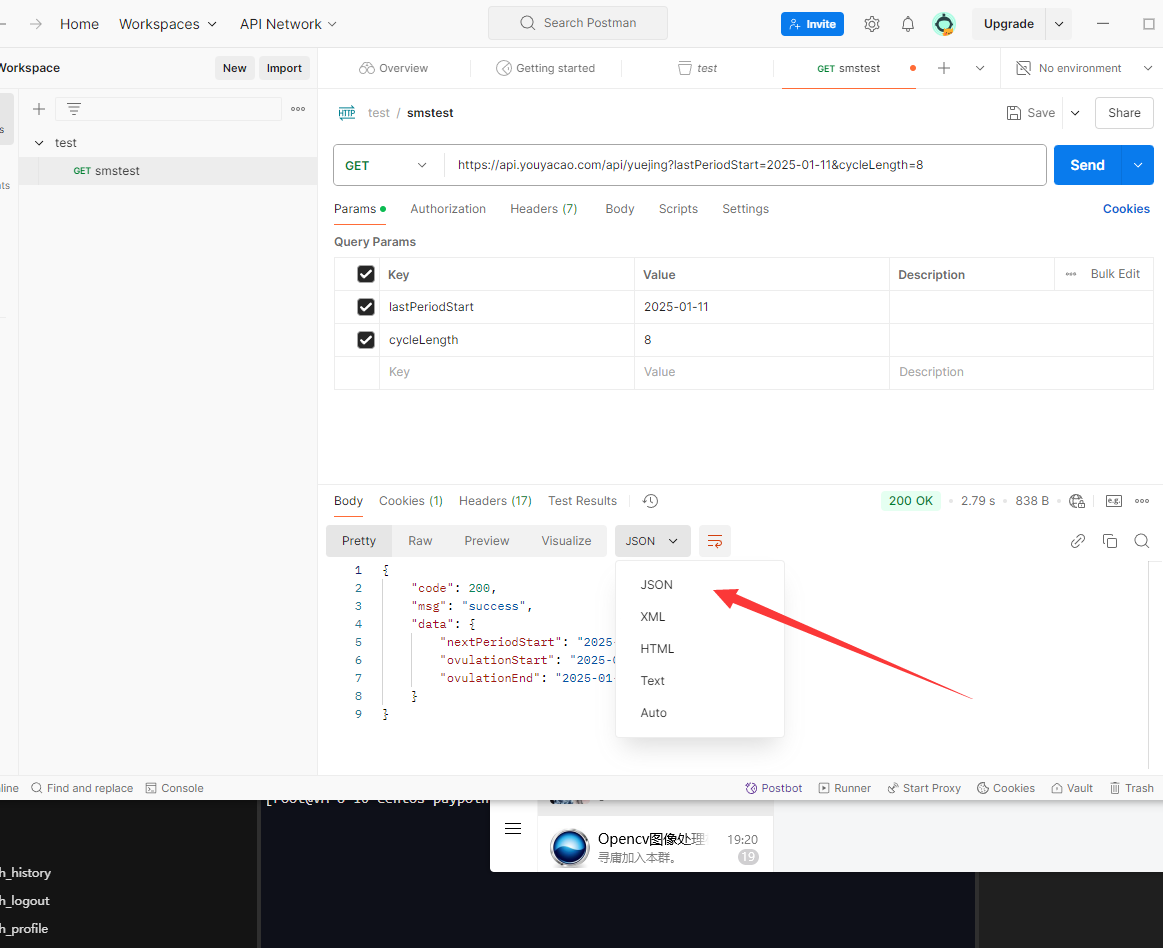The image size is (1163, 948).
Task: Open Save options arrow
Action: [1075, 113]
